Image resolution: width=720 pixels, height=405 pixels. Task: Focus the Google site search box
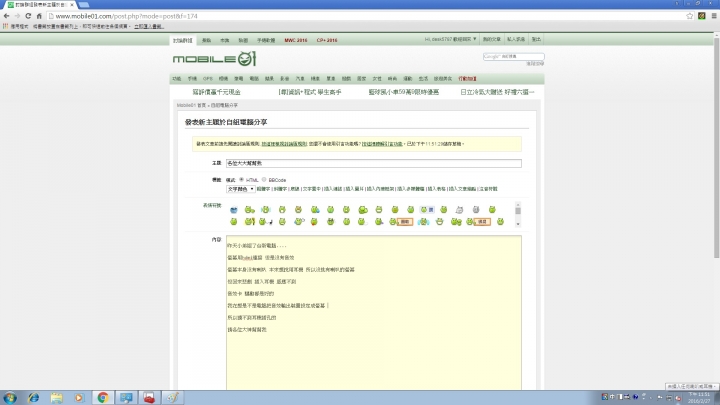(513, 56)
